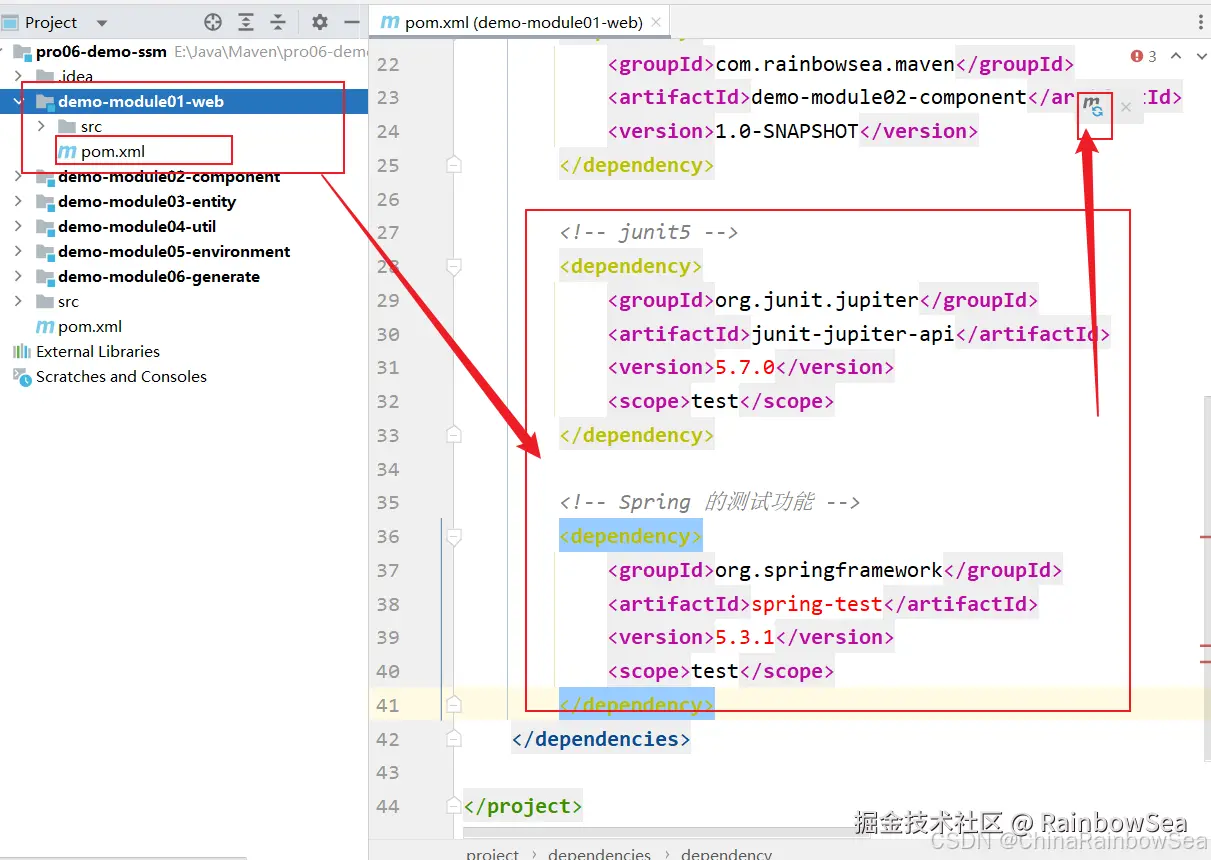
Task: Select demo-module06-generate in the tree
Action: tap(159, 276)
